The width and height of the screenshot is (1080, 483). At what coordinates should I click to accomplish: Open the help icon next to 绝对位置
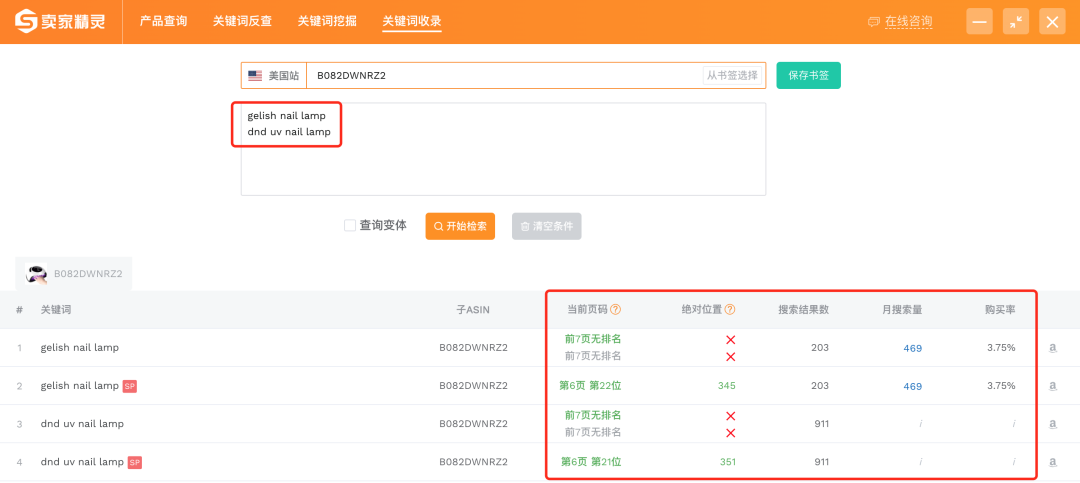coord(730,309)
